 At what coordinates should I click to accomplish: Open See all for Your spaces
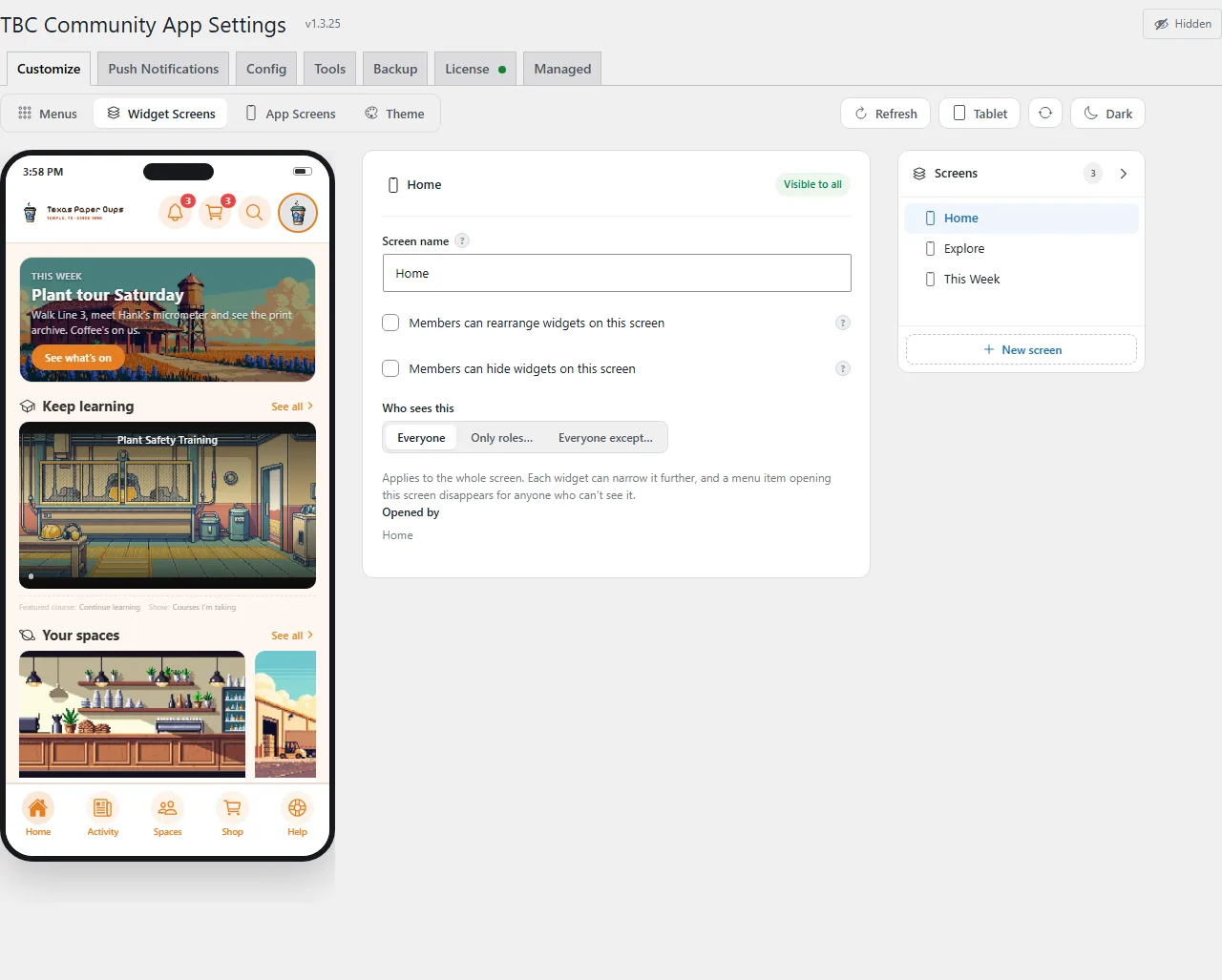[292, 636]
